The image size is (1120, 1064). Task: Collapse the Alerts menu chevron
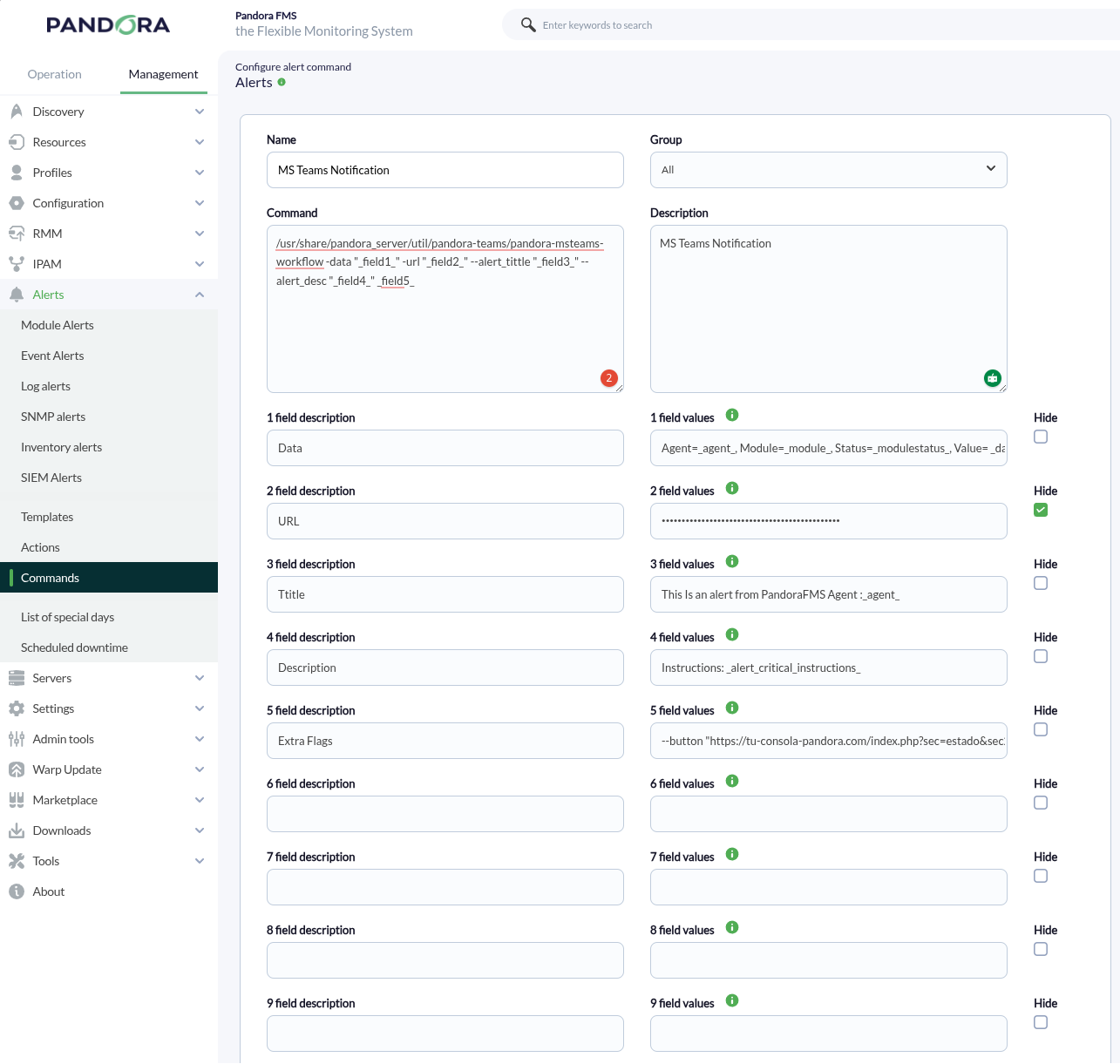200,295
